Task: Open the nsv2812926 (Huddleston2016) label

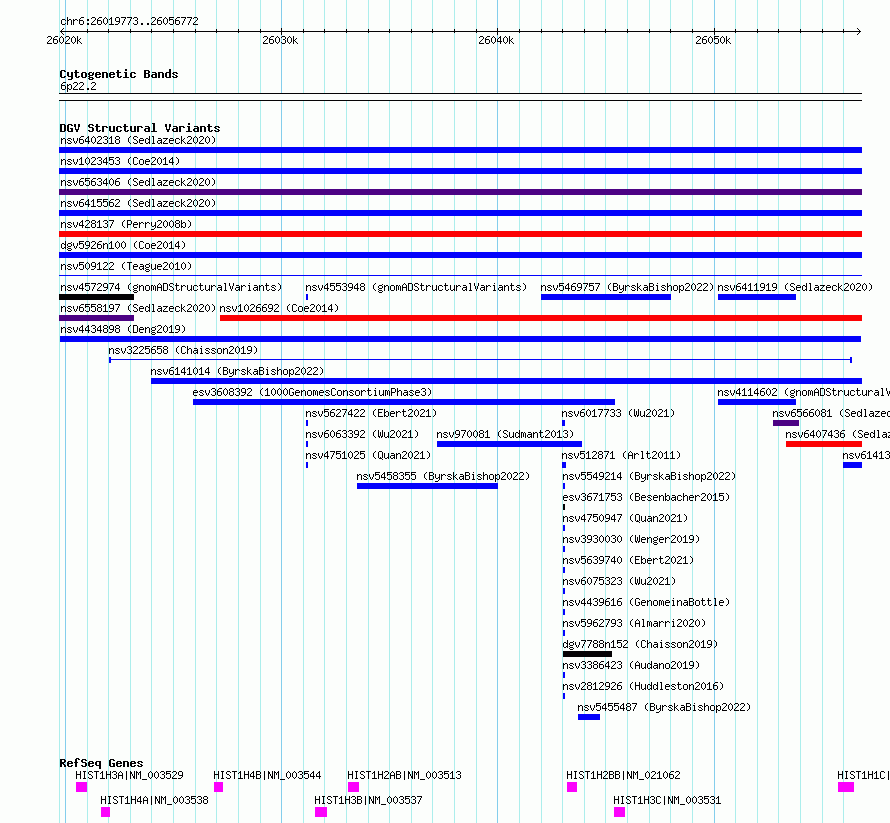Action: [x=644, y=686]
